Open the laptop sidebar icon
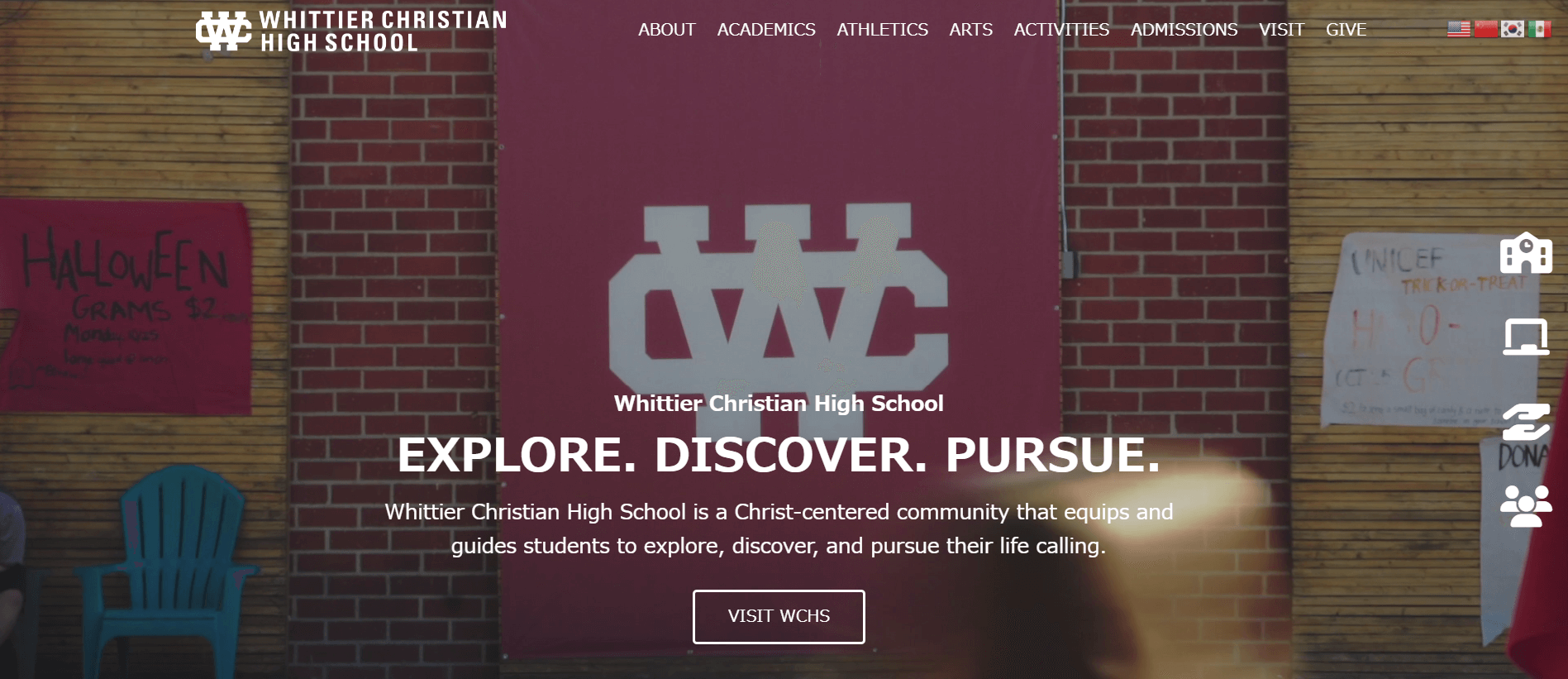 tap(1526, 337)
